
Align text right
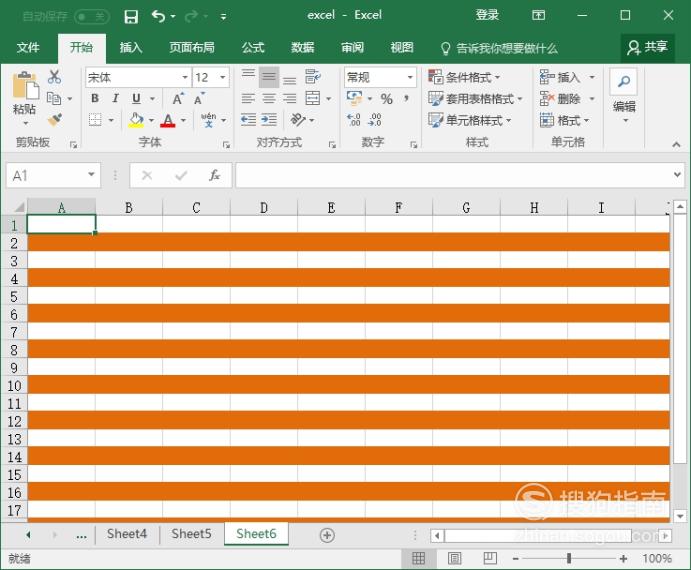(290, 98)
